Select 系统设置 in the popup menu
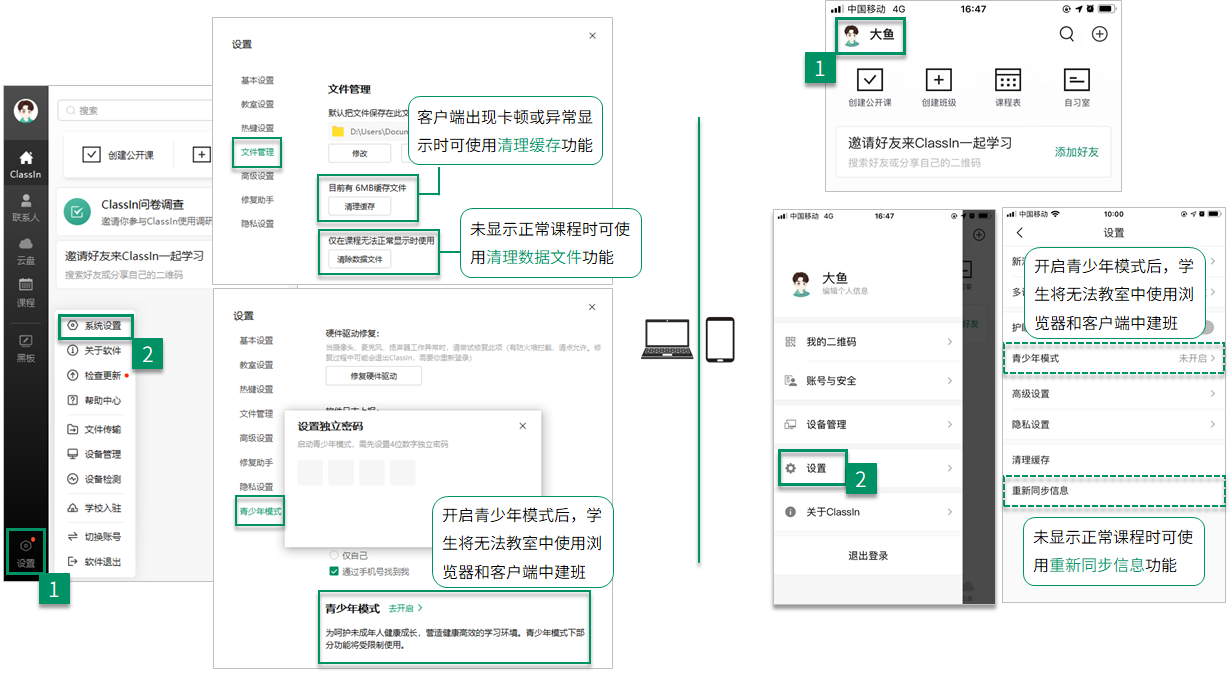 pos(95,325)
